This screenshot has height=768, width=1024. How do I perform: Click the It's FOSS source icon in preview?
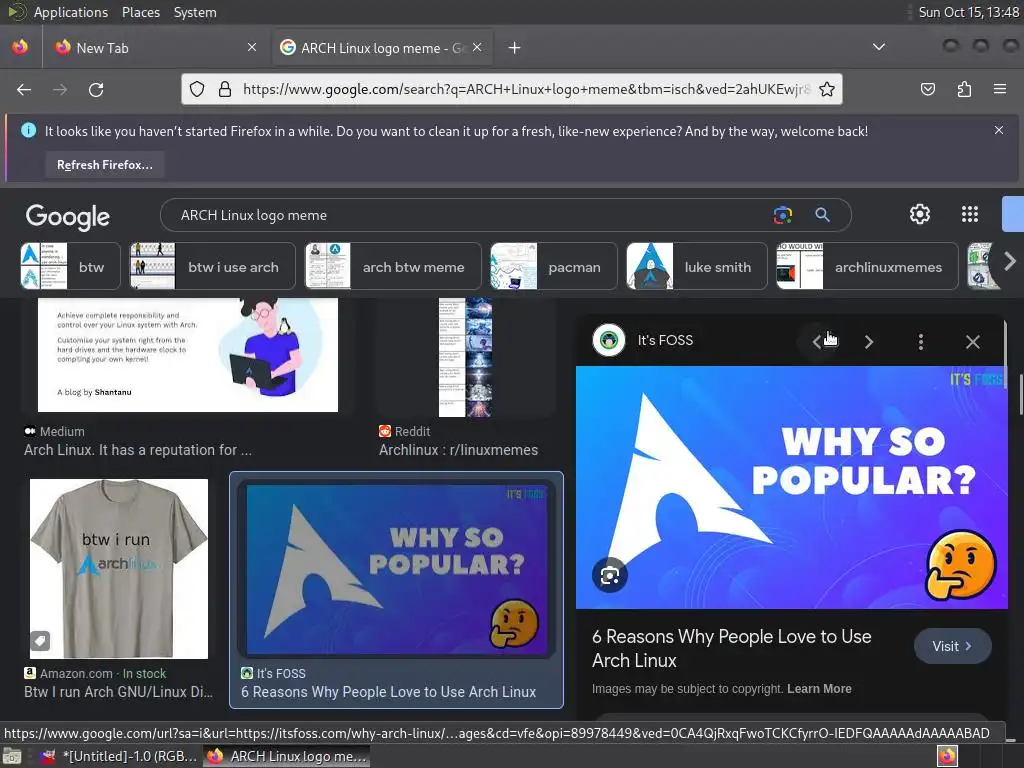[609, 340]
